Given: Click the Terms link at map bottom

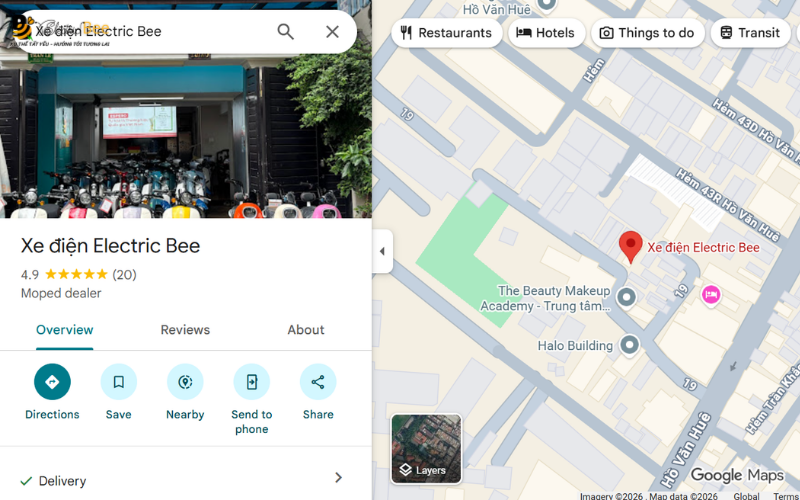Looking at the screenshot, I should pos(786,496).
